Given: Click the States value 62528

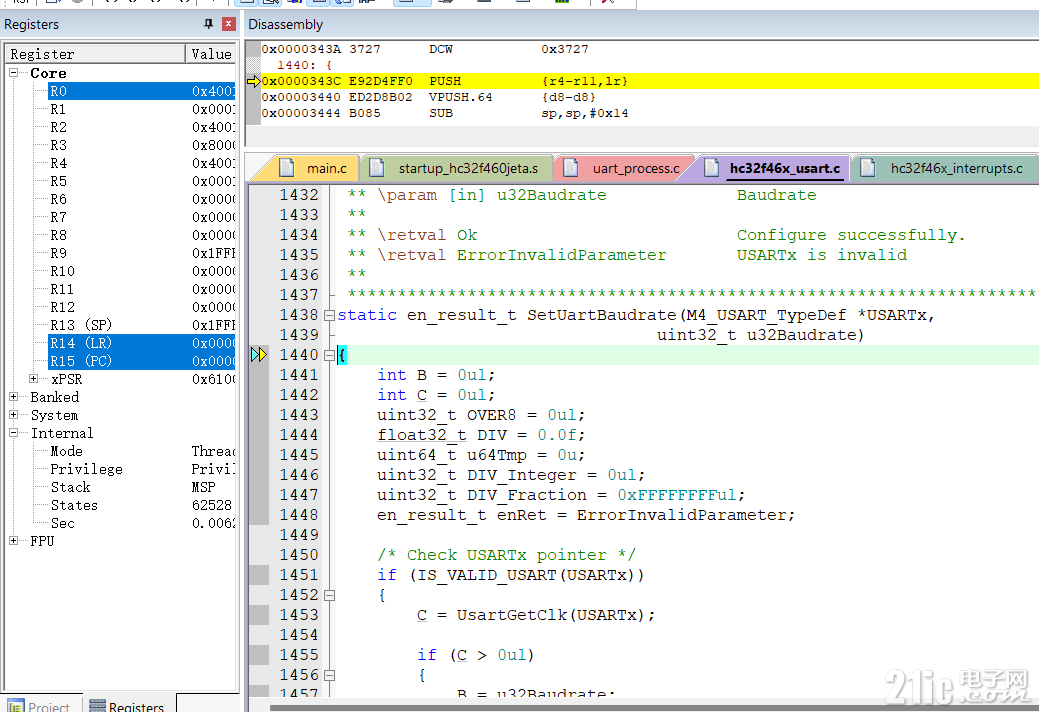Looking at the screenshot, I should click(x=212, y=505).
